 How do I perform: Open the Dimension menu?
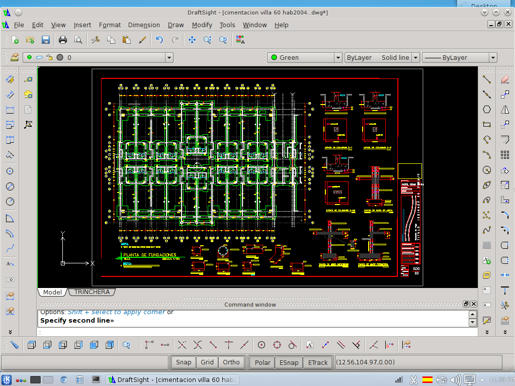click(x=144, y=25)
